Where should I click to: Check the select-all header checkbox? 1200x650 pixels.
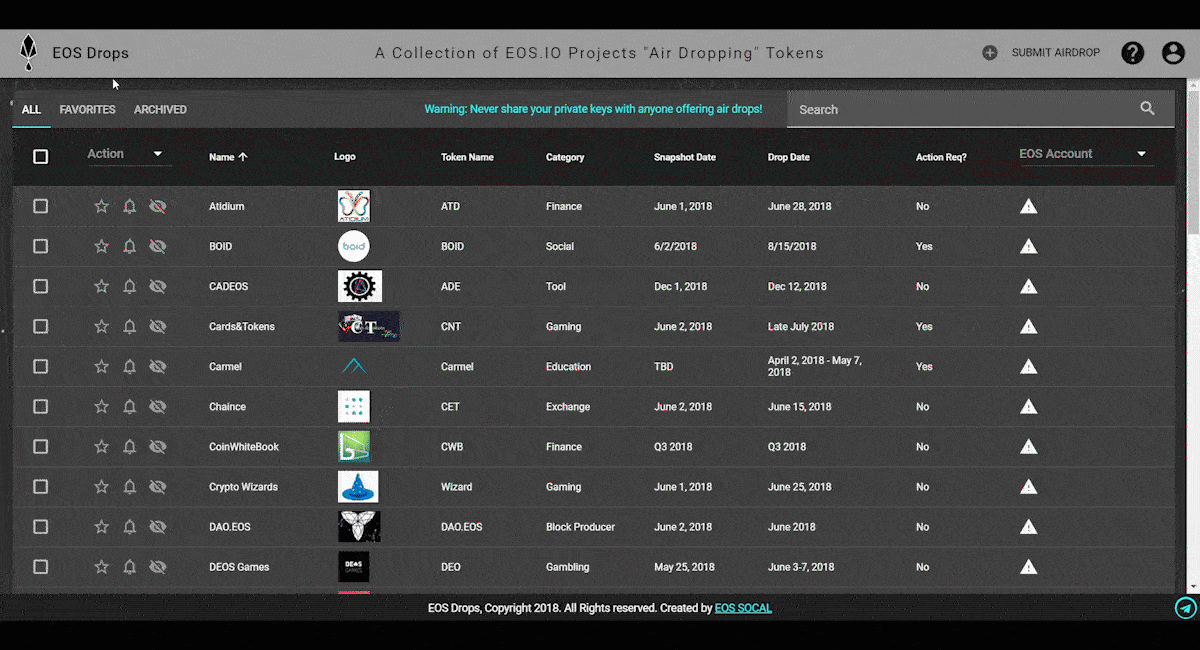coord(41,157)
